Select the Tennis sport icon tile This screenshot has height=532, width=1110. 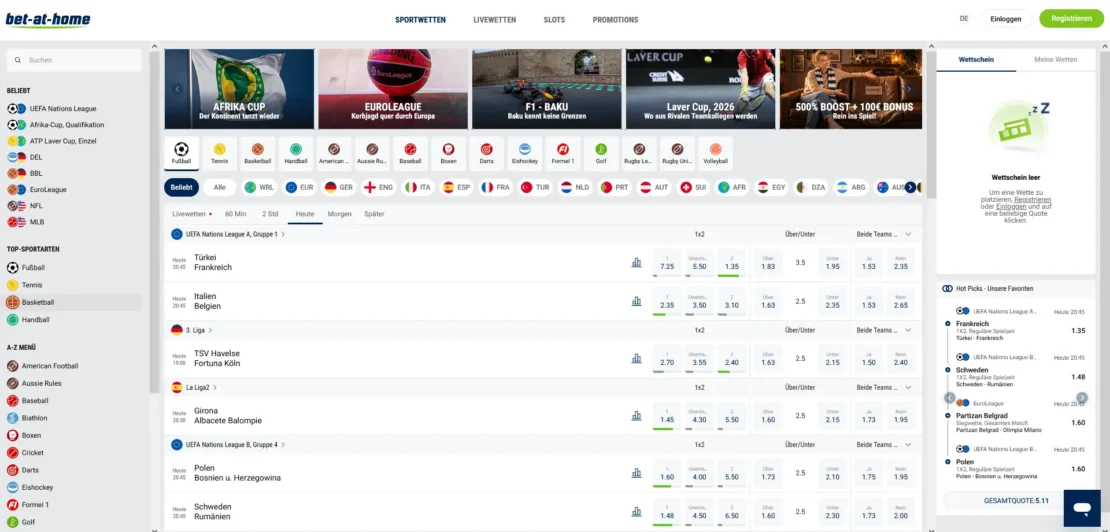(219, 154)
